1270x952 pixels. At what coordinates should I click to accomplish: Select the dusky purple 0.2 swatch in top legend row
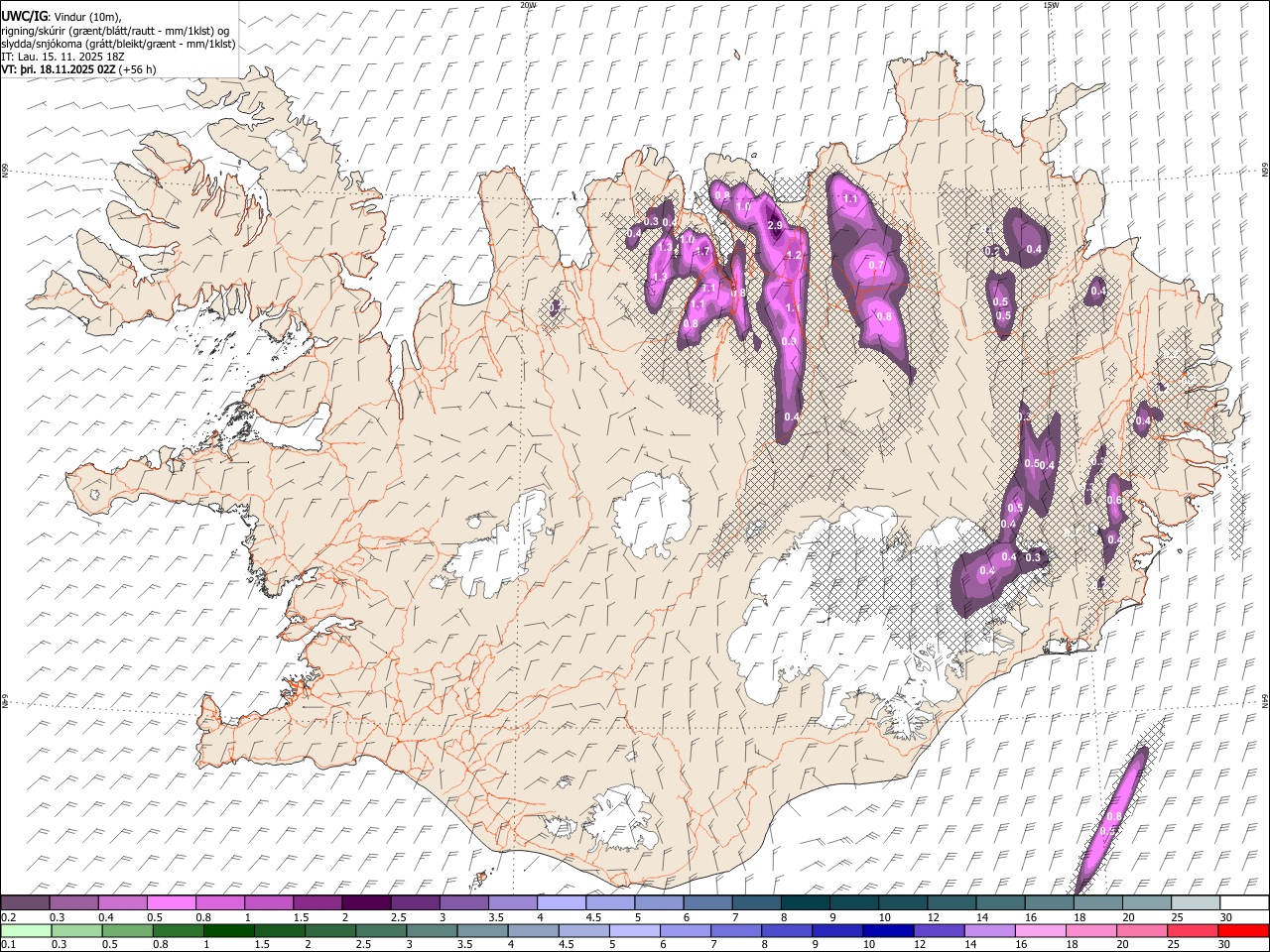(26, 903)
